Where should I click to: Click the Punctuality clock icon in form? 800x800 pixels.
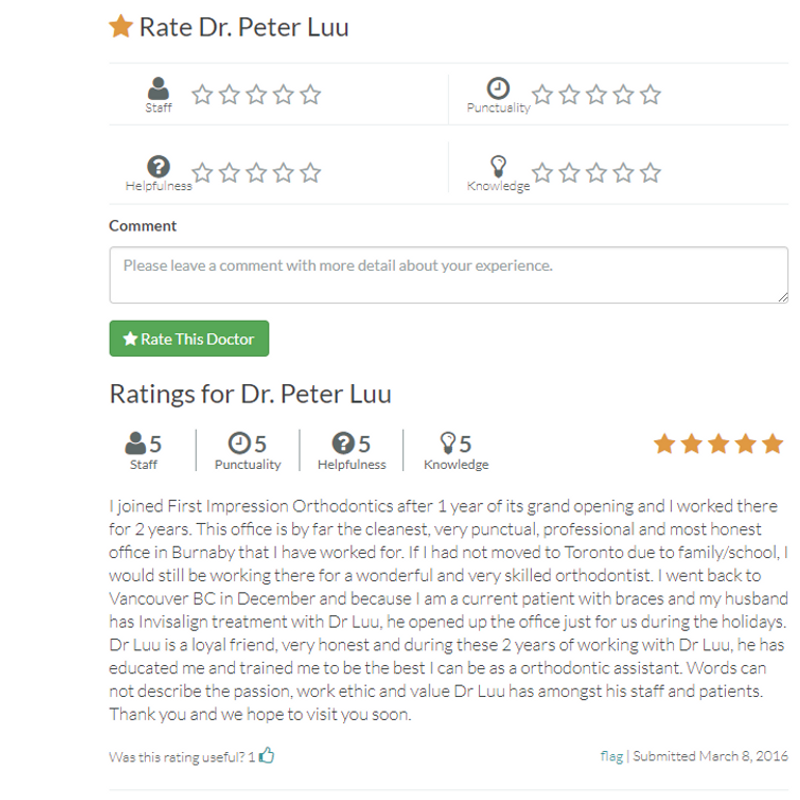498,88
